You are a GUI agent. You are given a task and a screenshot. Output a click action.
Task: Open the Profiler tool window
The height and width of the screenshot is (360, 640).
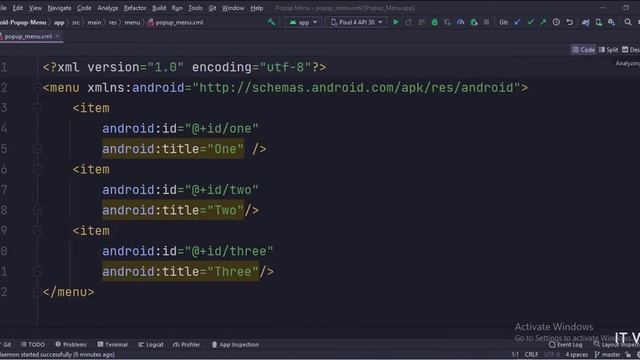coord(187,344)
